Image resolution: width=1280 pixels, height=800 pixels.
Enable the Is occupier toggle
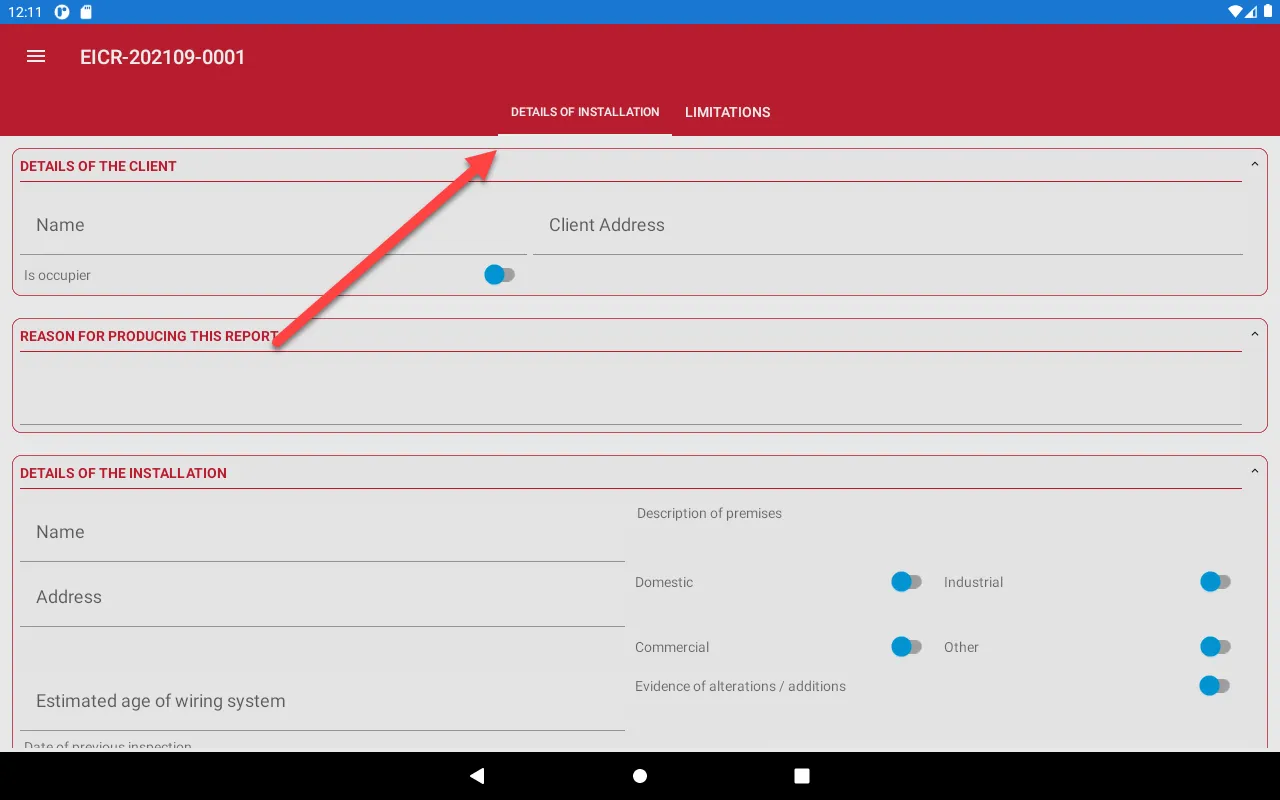(x=497, y=274)
